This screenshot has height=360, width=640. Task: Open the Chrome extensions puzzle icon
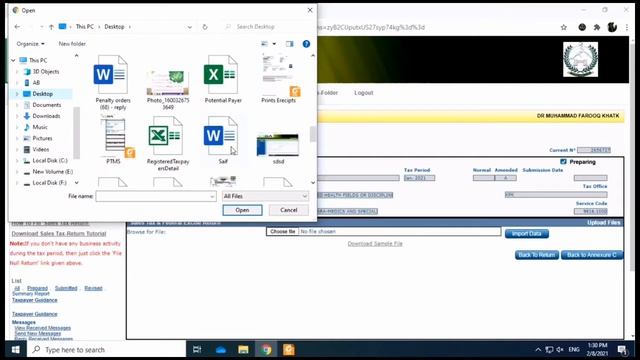(x=597, y=27)
